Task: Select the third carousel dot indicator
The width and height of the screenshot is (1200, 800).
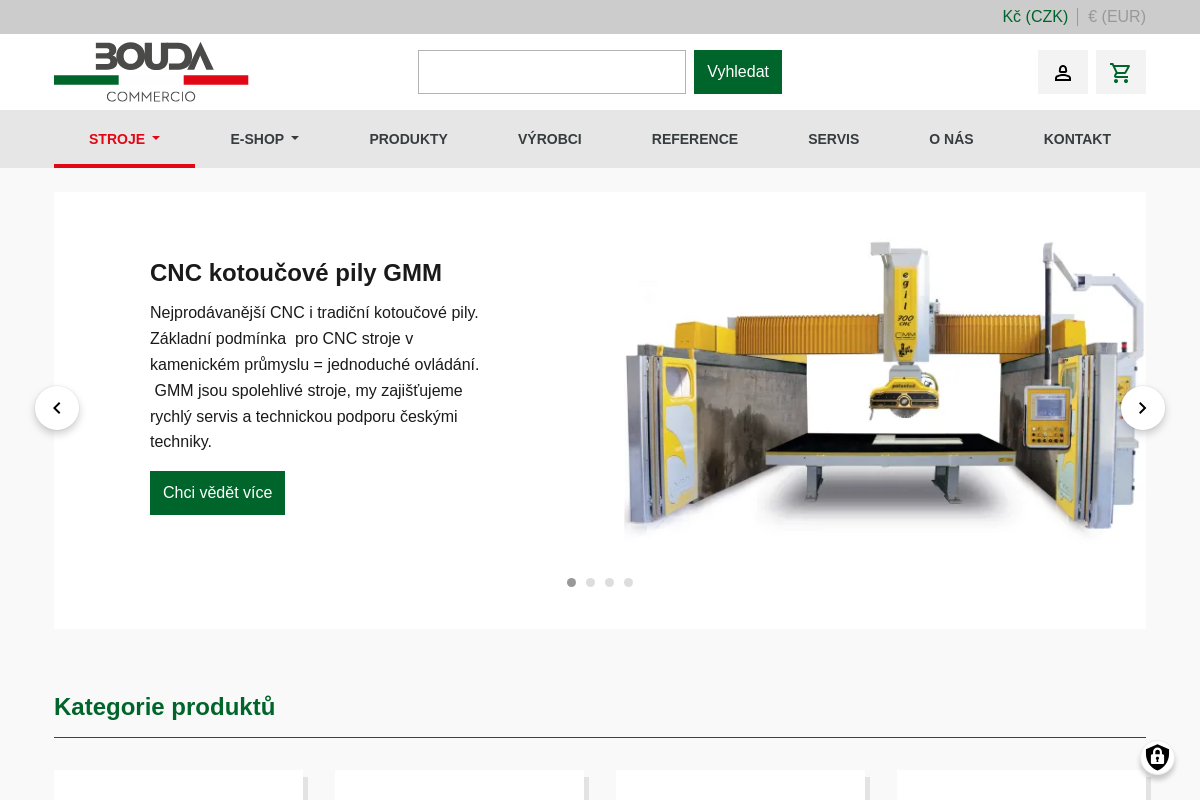Action: click(x=610, y=583)
